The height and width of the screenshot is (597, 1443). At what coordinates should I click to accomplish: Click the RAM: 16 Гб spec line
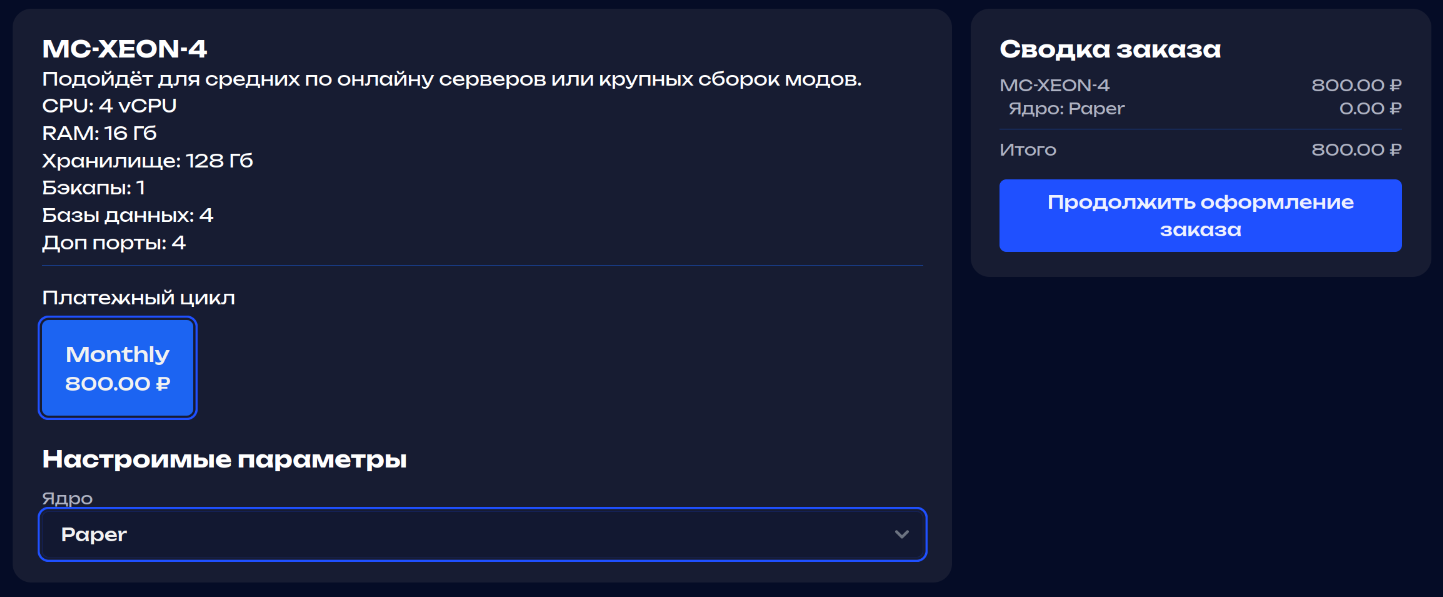[x=100, y=133]
